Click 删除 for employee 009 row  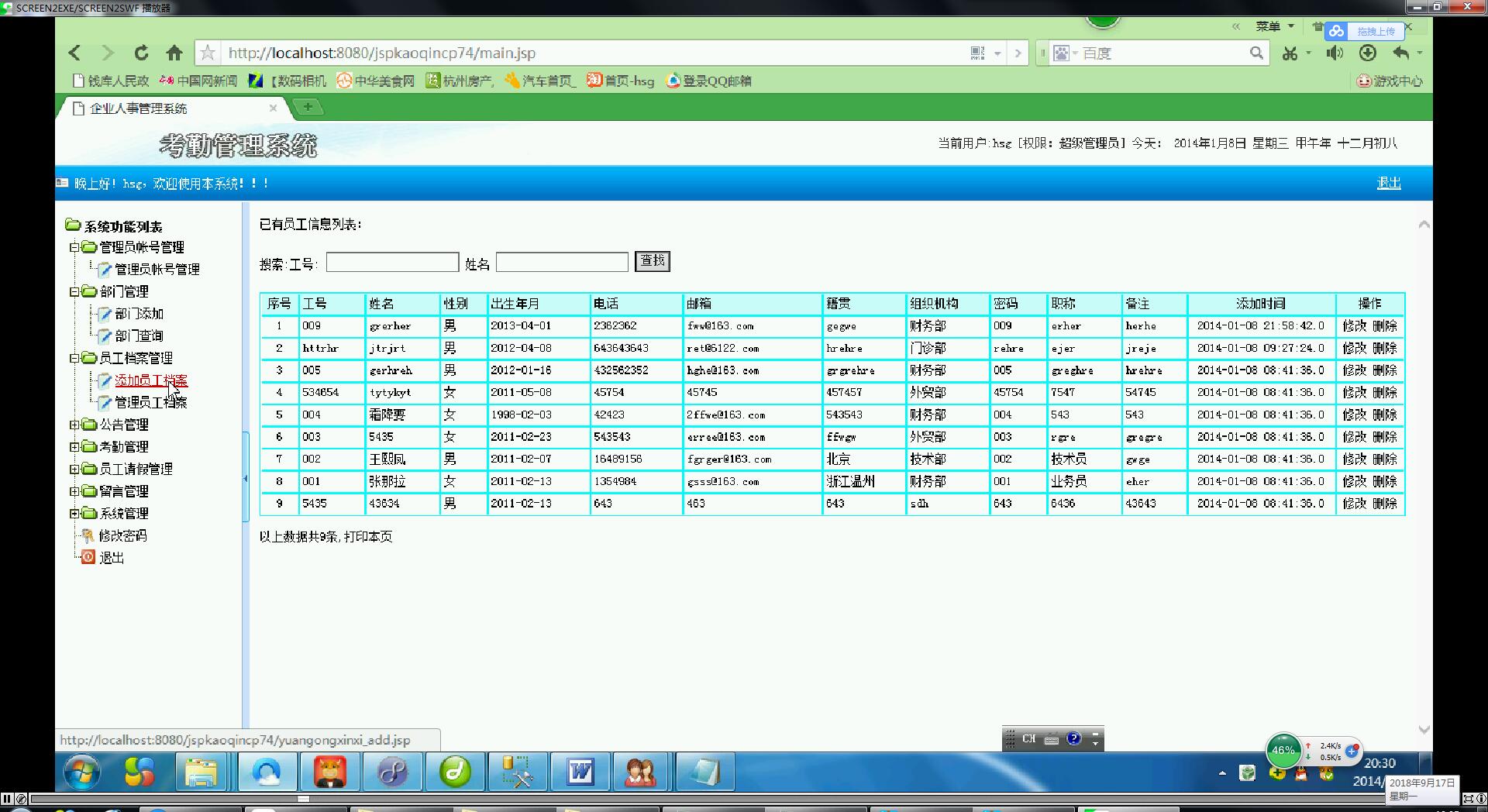pos(1385,326)
